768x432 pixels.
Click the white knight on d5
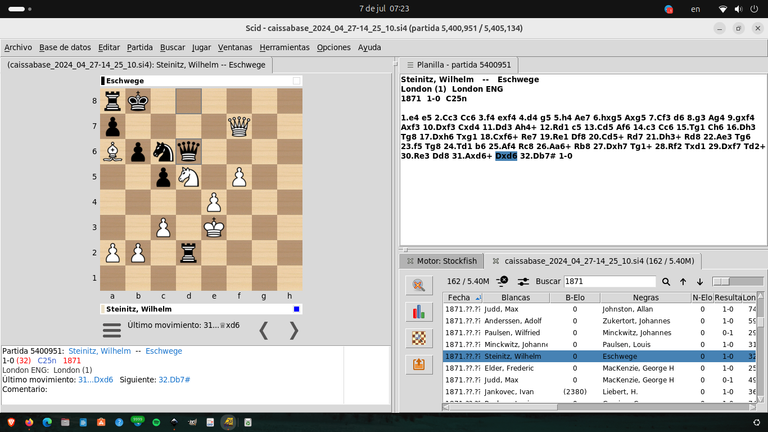tap(189, 177)
